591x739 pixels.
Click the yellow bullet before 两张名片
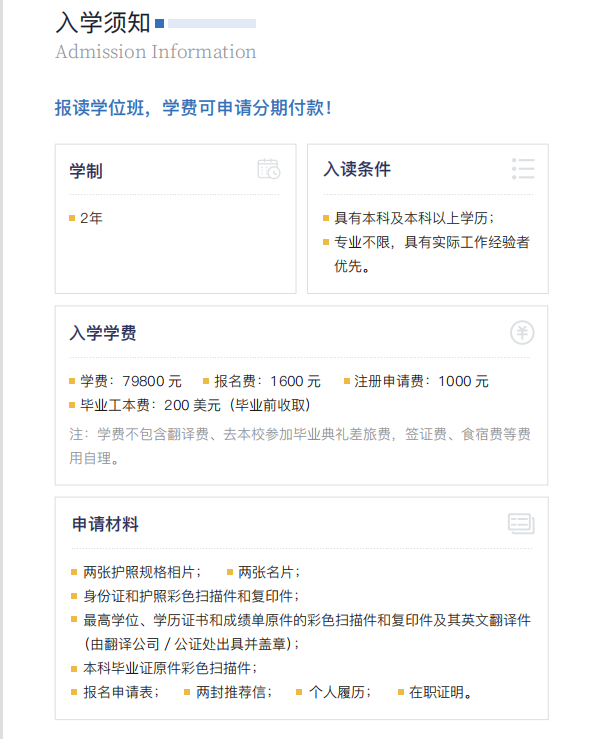coord(230,572)
